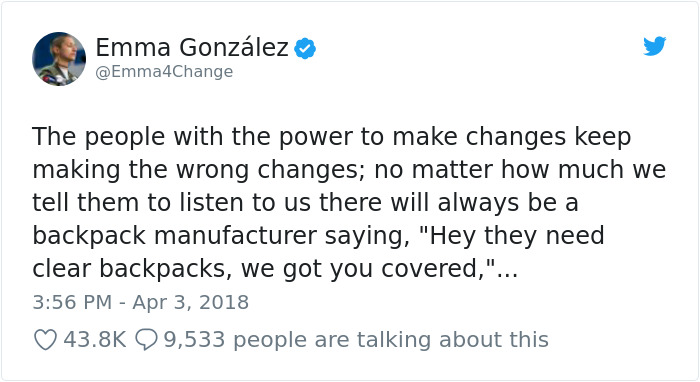Click the blue verified checkmark badge
The width and height of the screenshot is (700, 382).
coord(305,49)
